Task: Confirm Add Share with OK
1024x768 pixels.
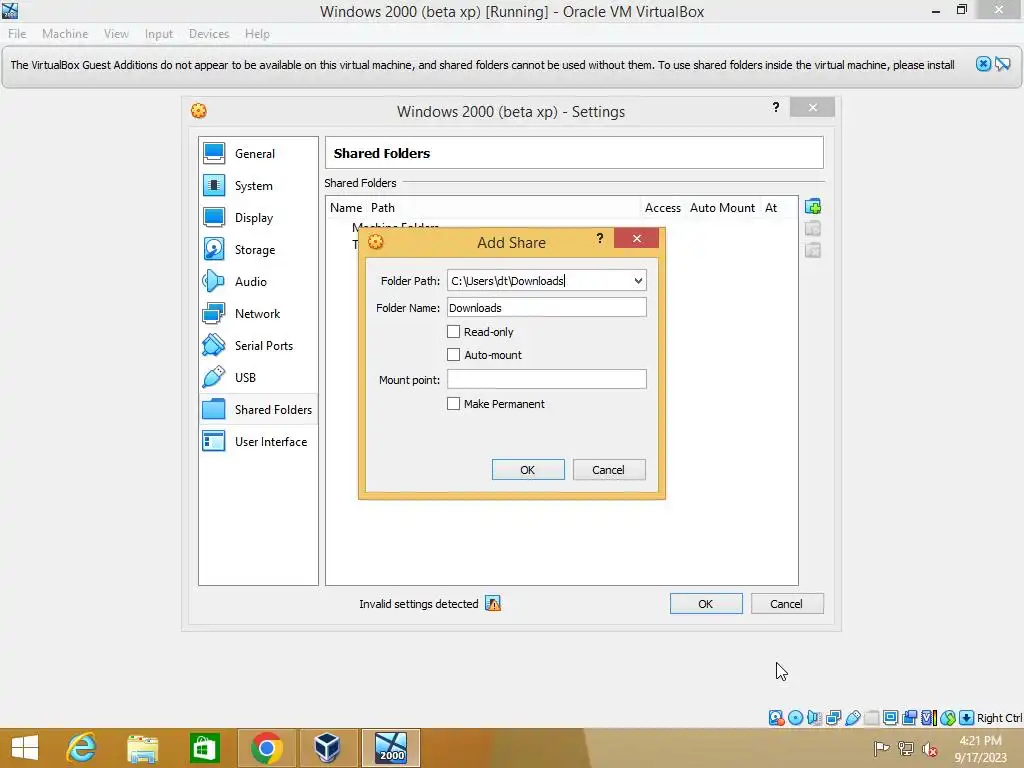Action: 528,470
